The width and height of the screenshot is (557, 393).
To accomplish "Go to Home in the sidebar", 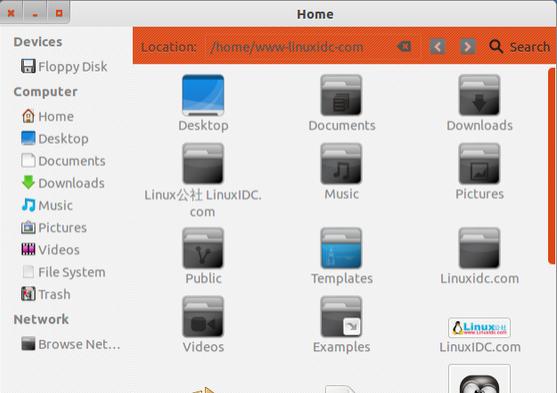I will pyautogui.click(x=48, y=116).
